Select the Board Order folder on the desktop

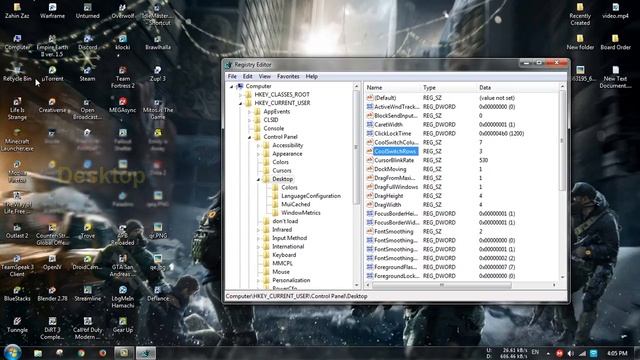(615, 42)
